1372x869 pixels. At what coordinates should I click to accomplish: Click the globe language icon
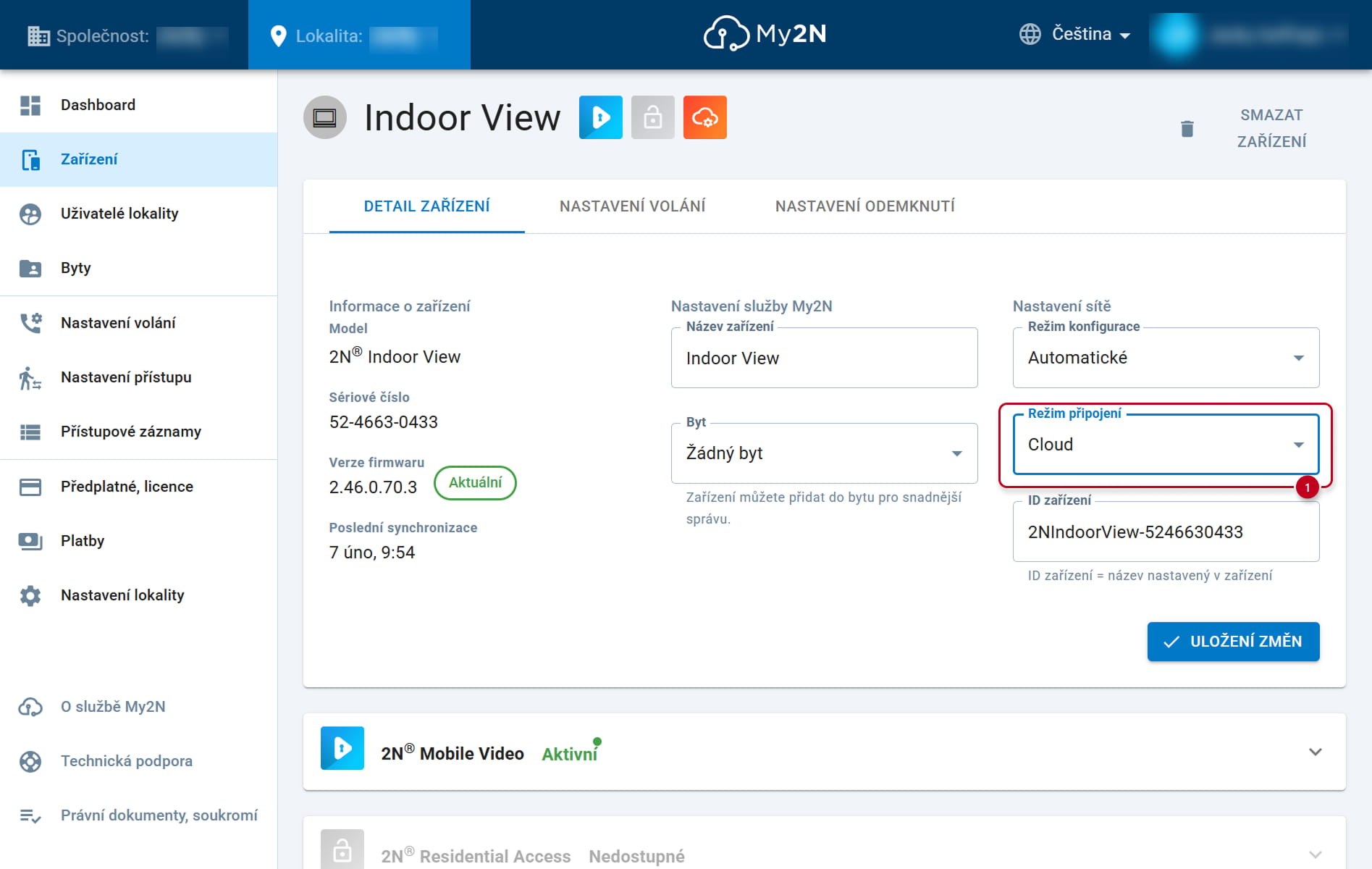pos(1030,34)
